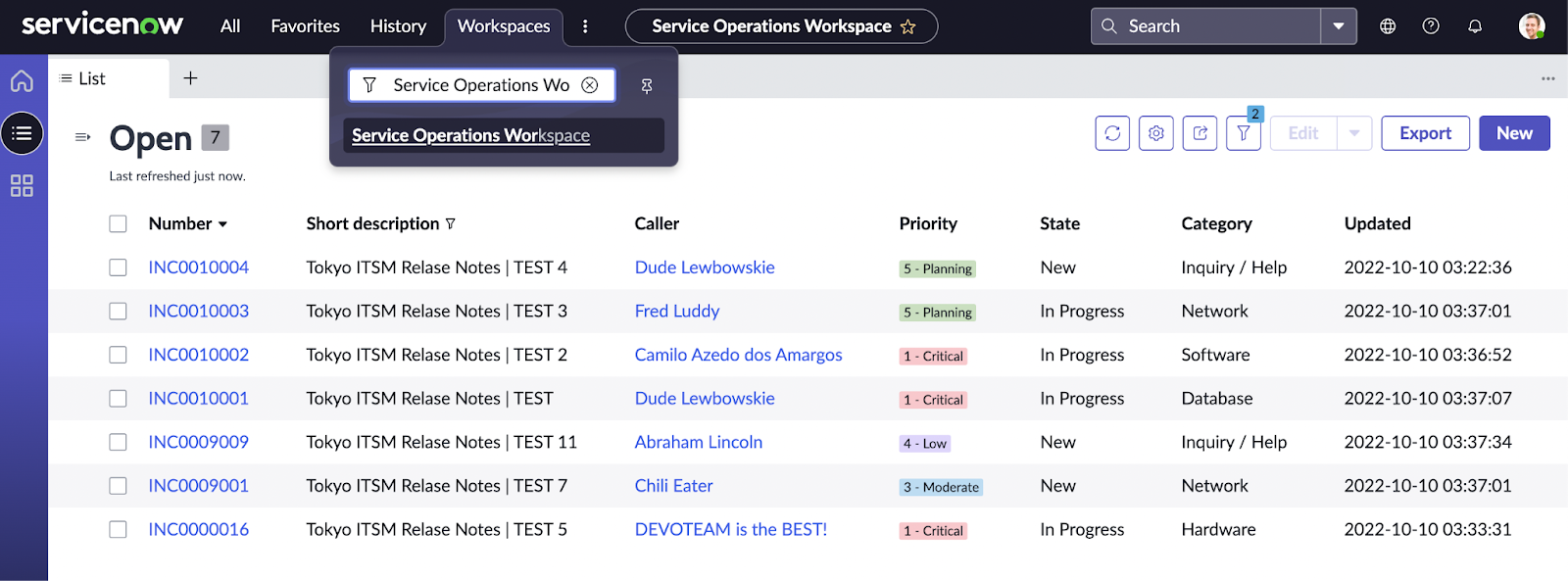Image resolution: width=1568 pixels, height=581 pixels.
Task: Check the INC0010001 row checkbox
Action: tap(118, 399)
